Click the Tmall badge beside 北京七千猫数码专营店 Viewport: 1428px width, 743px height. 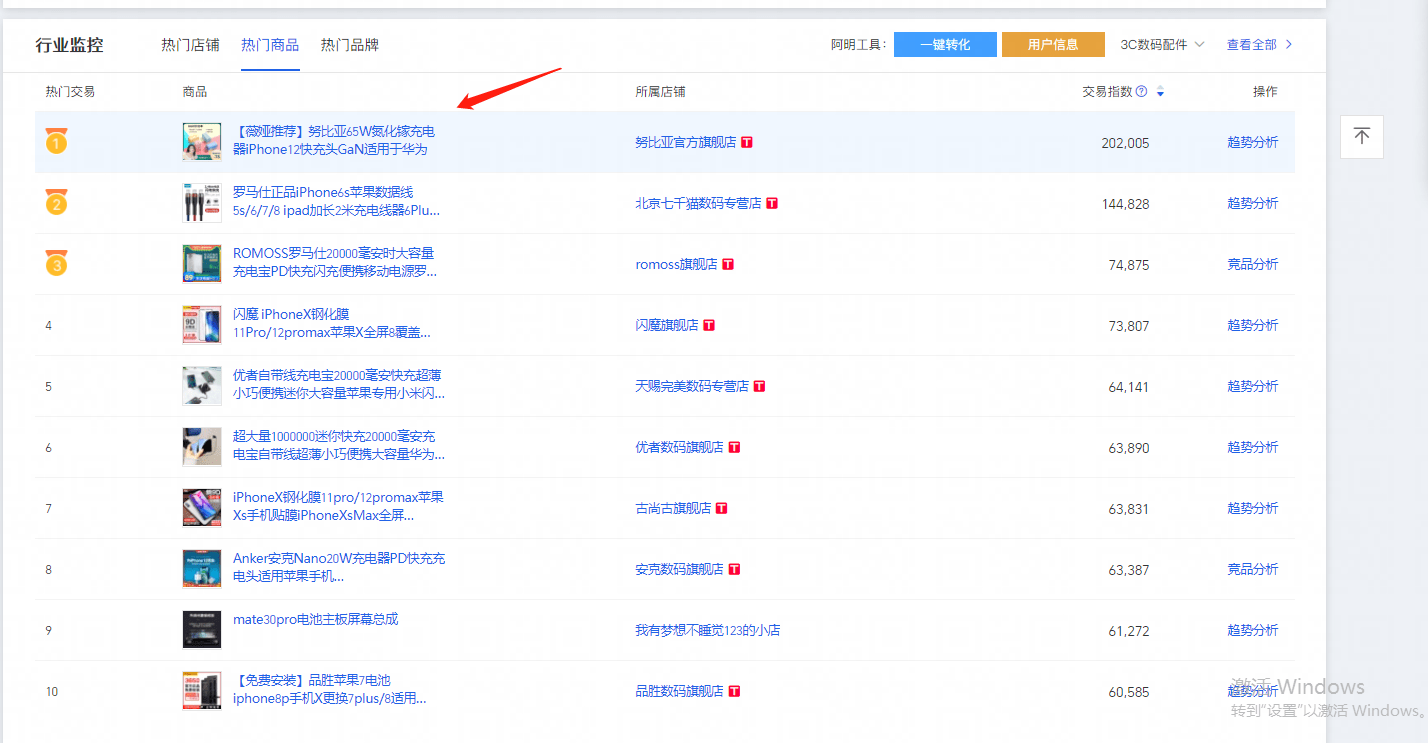[772, 203]
